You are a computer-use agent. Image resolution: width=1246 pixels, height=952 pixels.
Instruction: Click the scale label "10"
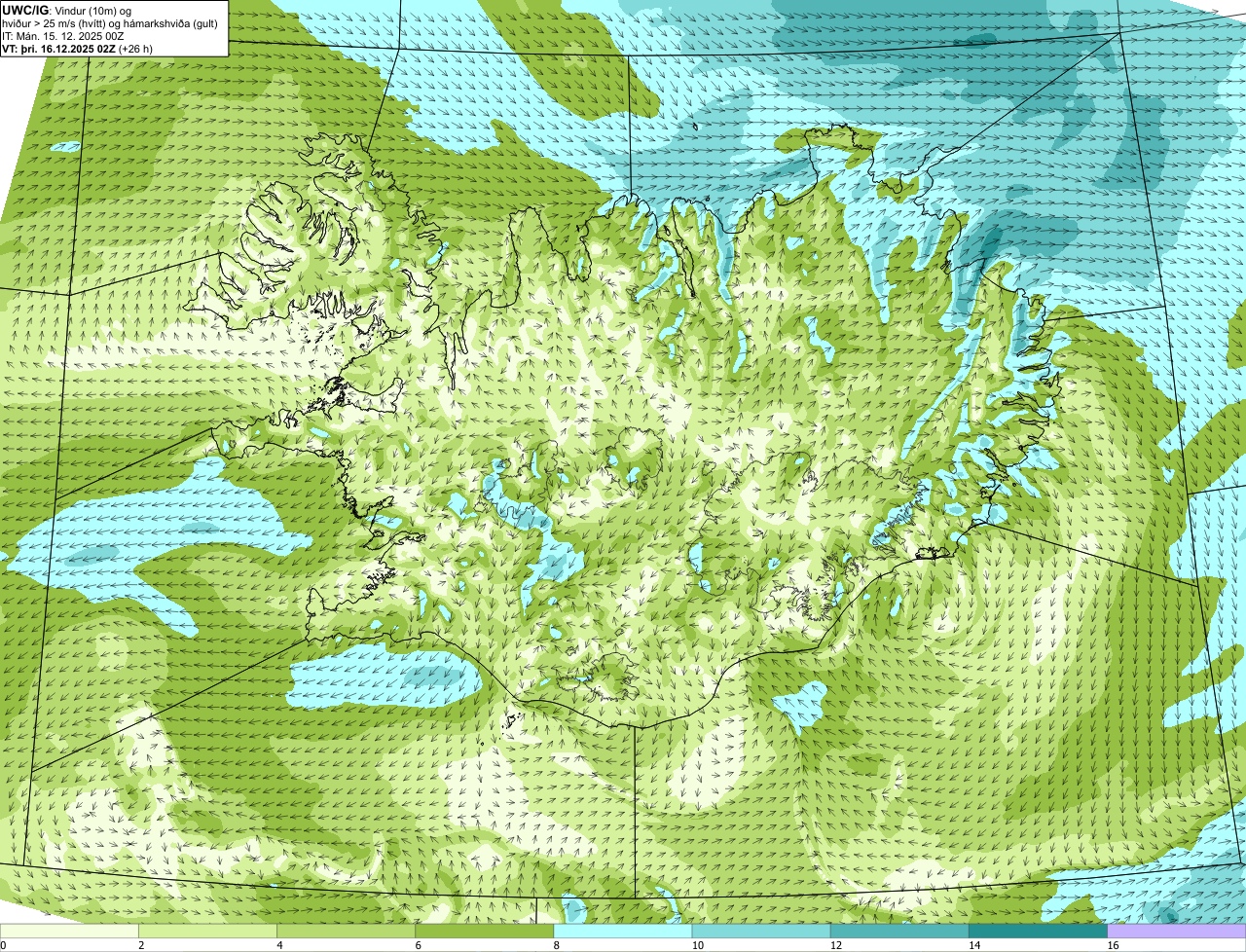(x=697, y=945)
